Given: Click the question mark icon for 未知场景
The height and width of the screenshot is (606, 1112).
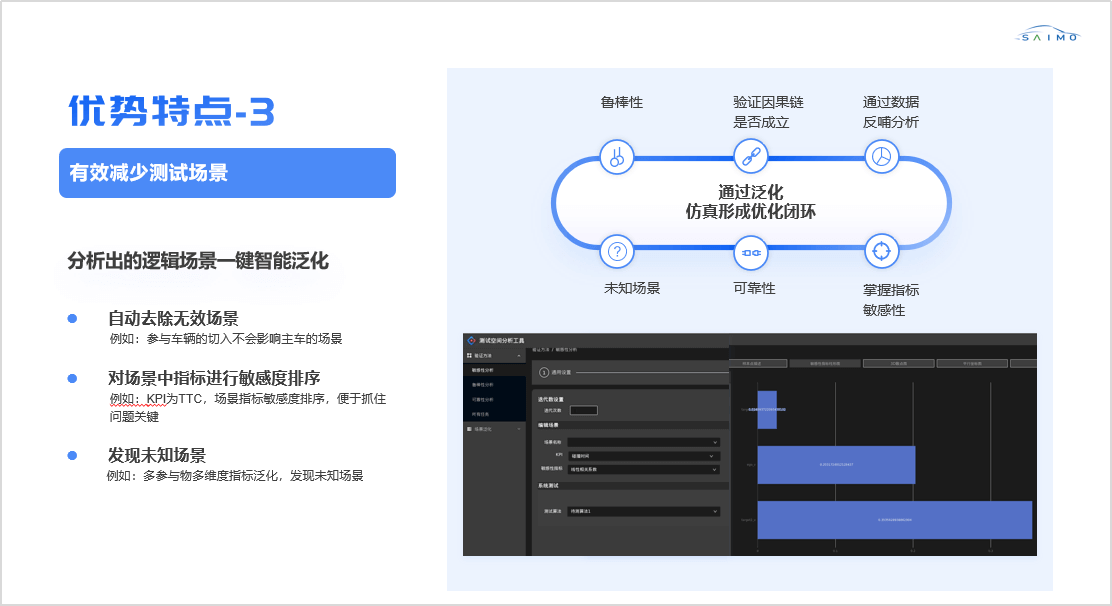Looking at the screenshot, I should [617, 251].
